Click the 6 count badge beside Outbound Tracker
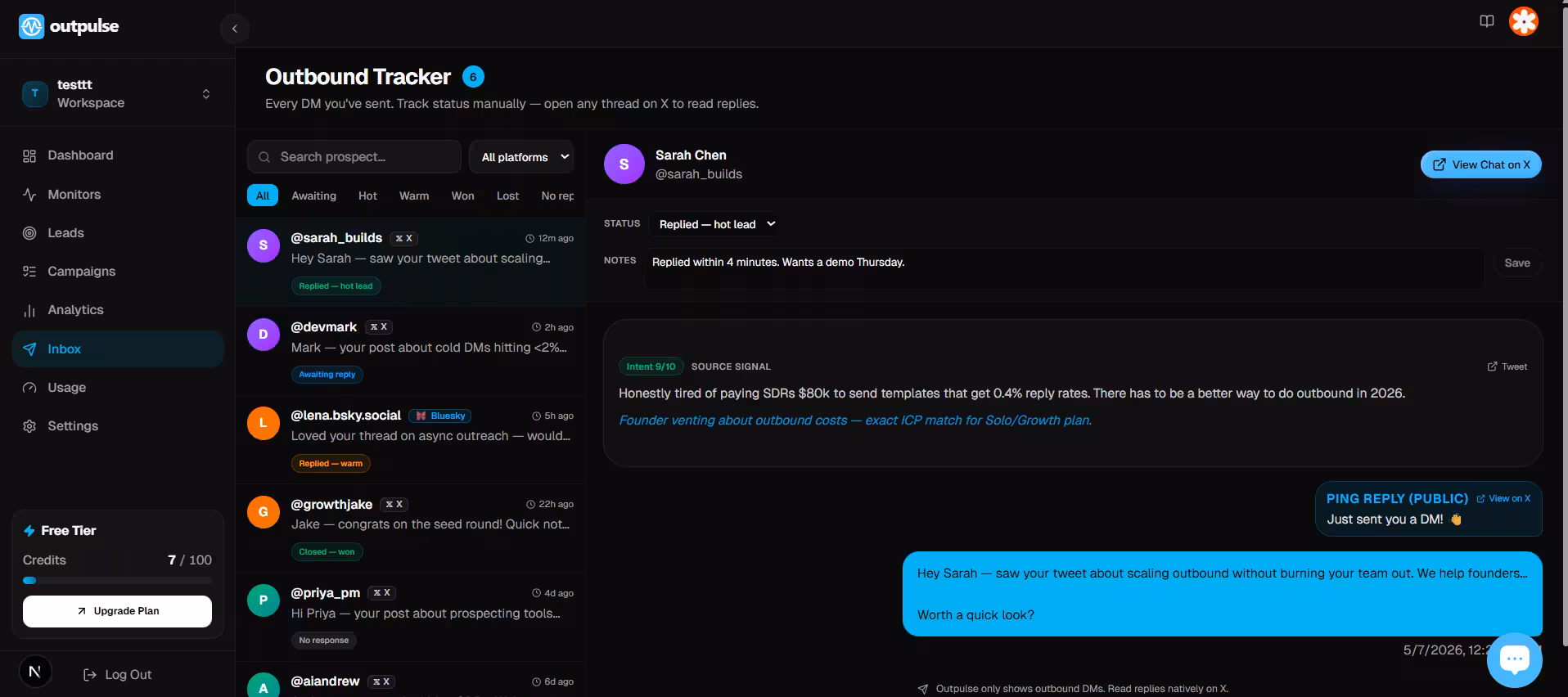The width and height of the screenshot is (1568, 697). pyautogui.click(x=473, y=77)
